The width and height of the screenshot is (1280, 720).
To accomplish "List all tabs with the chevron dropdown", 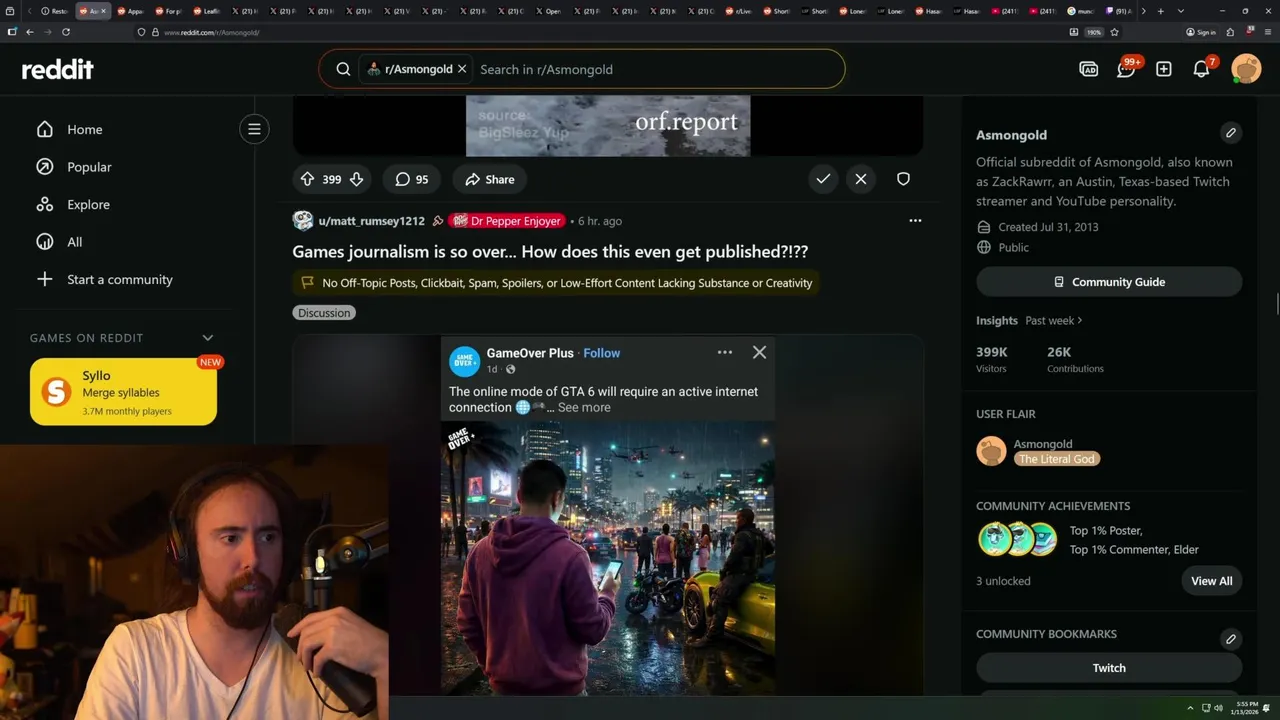I will click(x=1181, y=11).
